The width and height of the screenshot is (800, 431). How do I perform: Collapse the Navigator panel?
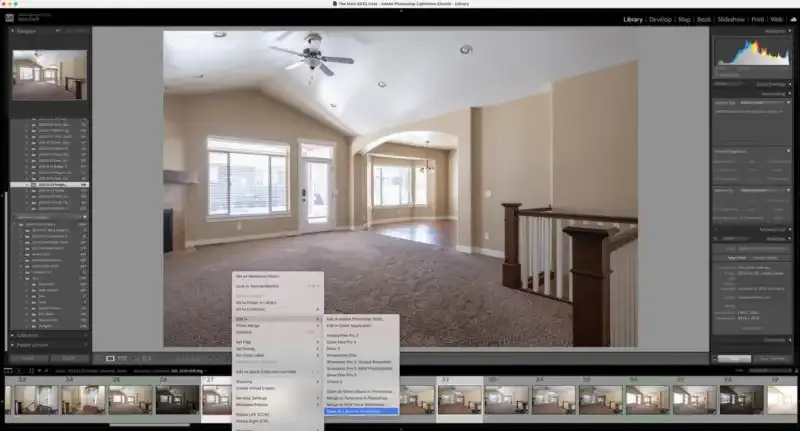(x=13, y=31)
